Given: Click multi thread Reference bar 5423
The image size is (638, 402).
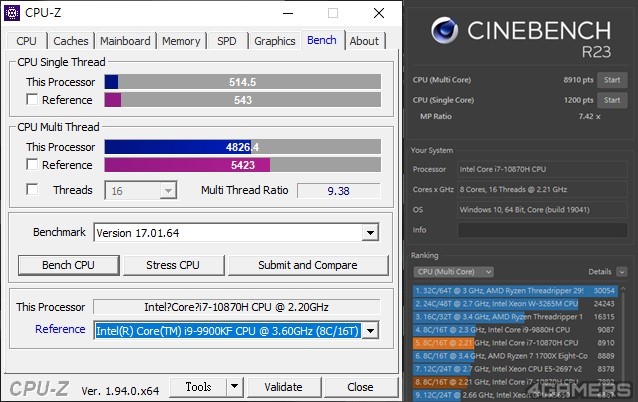Looking at the screenshot, I should tap(243, 165).
